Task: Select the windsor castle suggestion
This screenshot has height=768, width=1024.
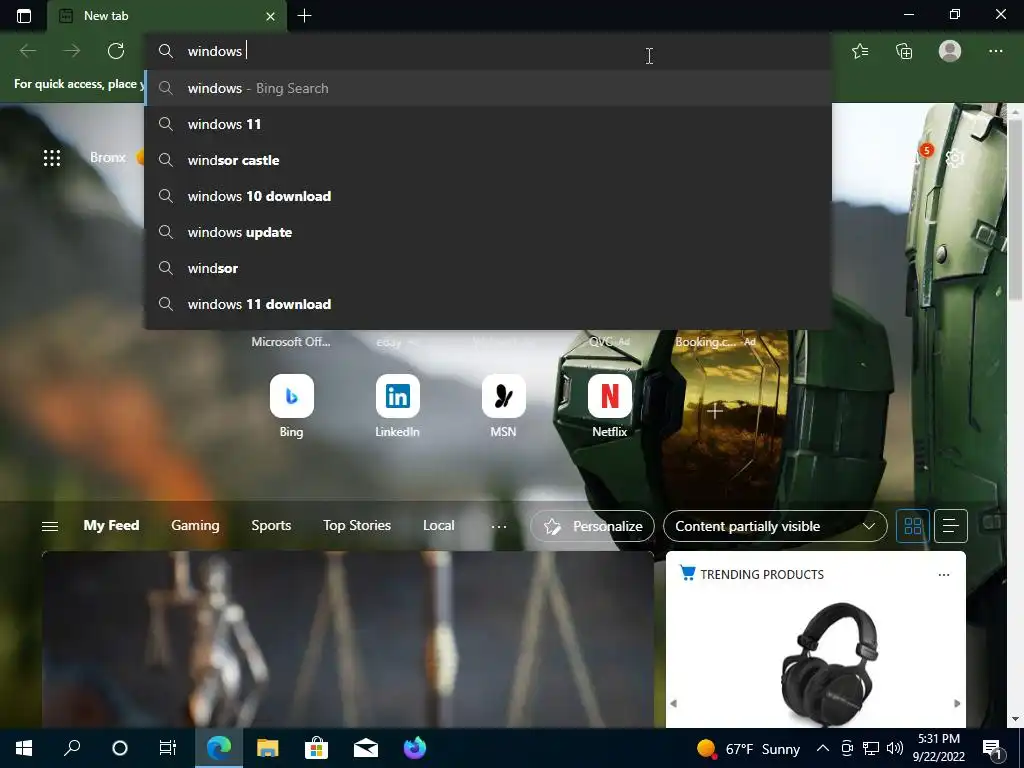Action: [487, 160]
